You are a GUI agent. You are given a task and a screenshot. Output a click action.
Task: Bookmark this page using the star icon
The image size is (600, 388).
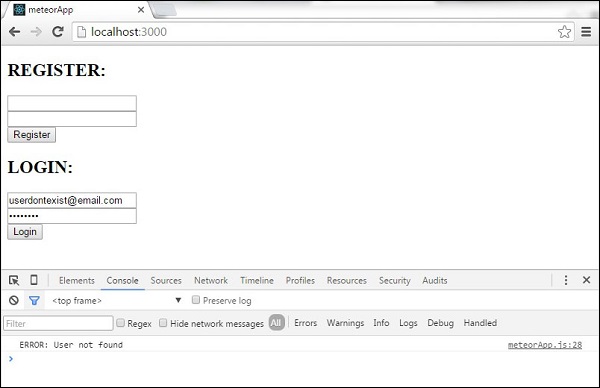pos(564,32)
